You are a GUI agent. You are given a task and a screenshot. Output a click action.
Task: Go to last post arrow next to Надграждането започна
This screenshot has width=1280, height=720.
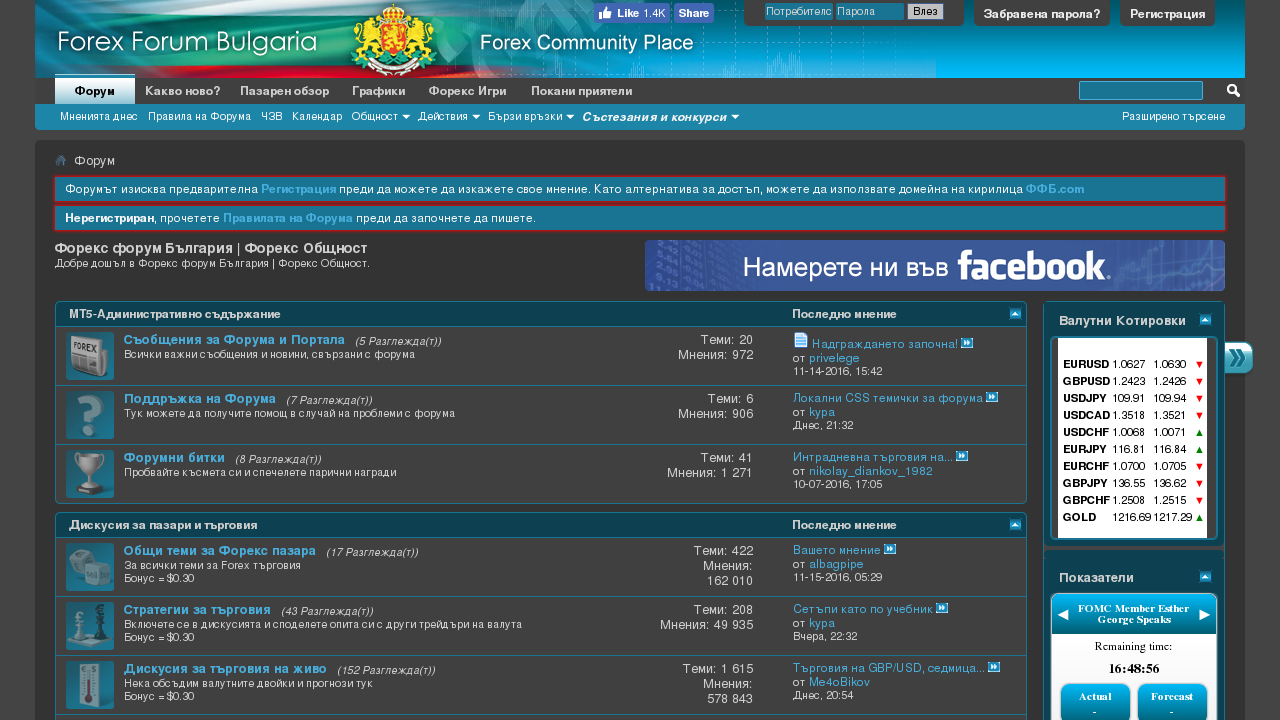[967, 343]
